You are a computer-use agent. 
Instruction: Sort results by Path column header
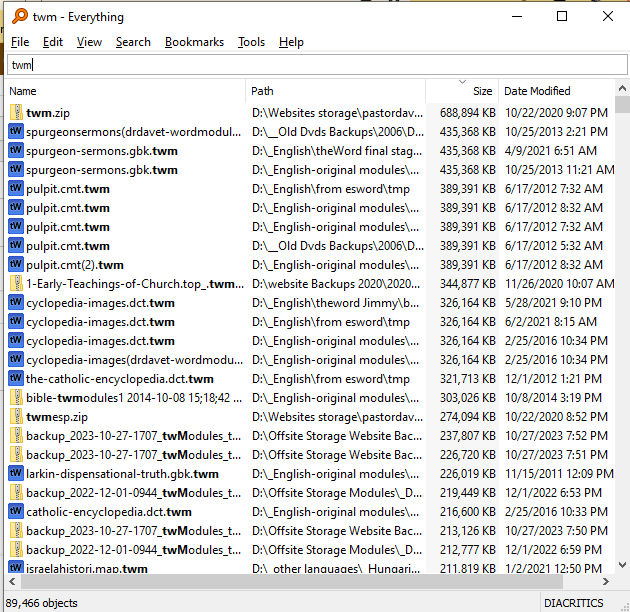coord(336,91)
